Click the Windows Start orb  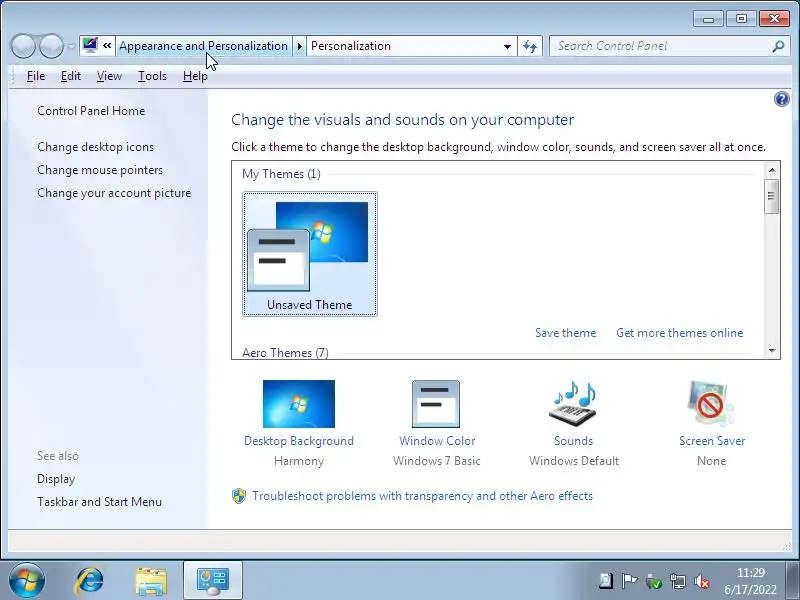(26, 580)
